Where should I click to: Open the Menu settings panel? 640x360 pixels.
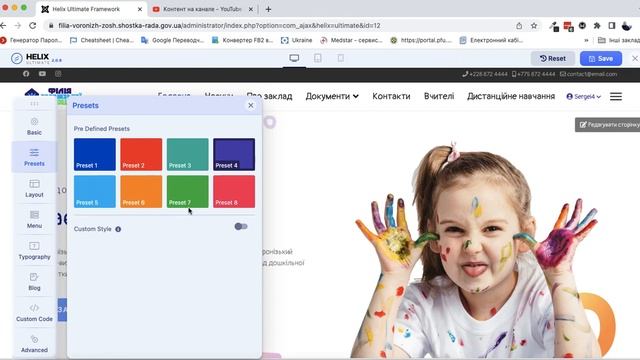point(34,219)
